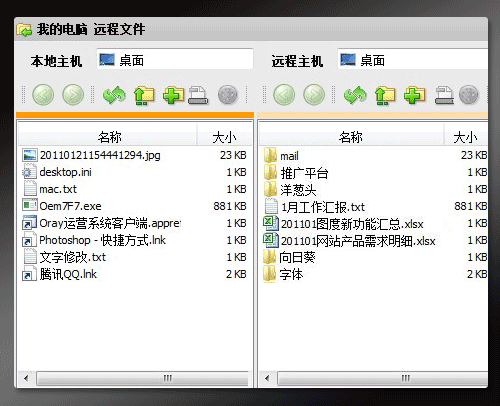Click the remote list scroll left arrow
This screenshot has width=500, height=406.
click(x=267, y=379)
